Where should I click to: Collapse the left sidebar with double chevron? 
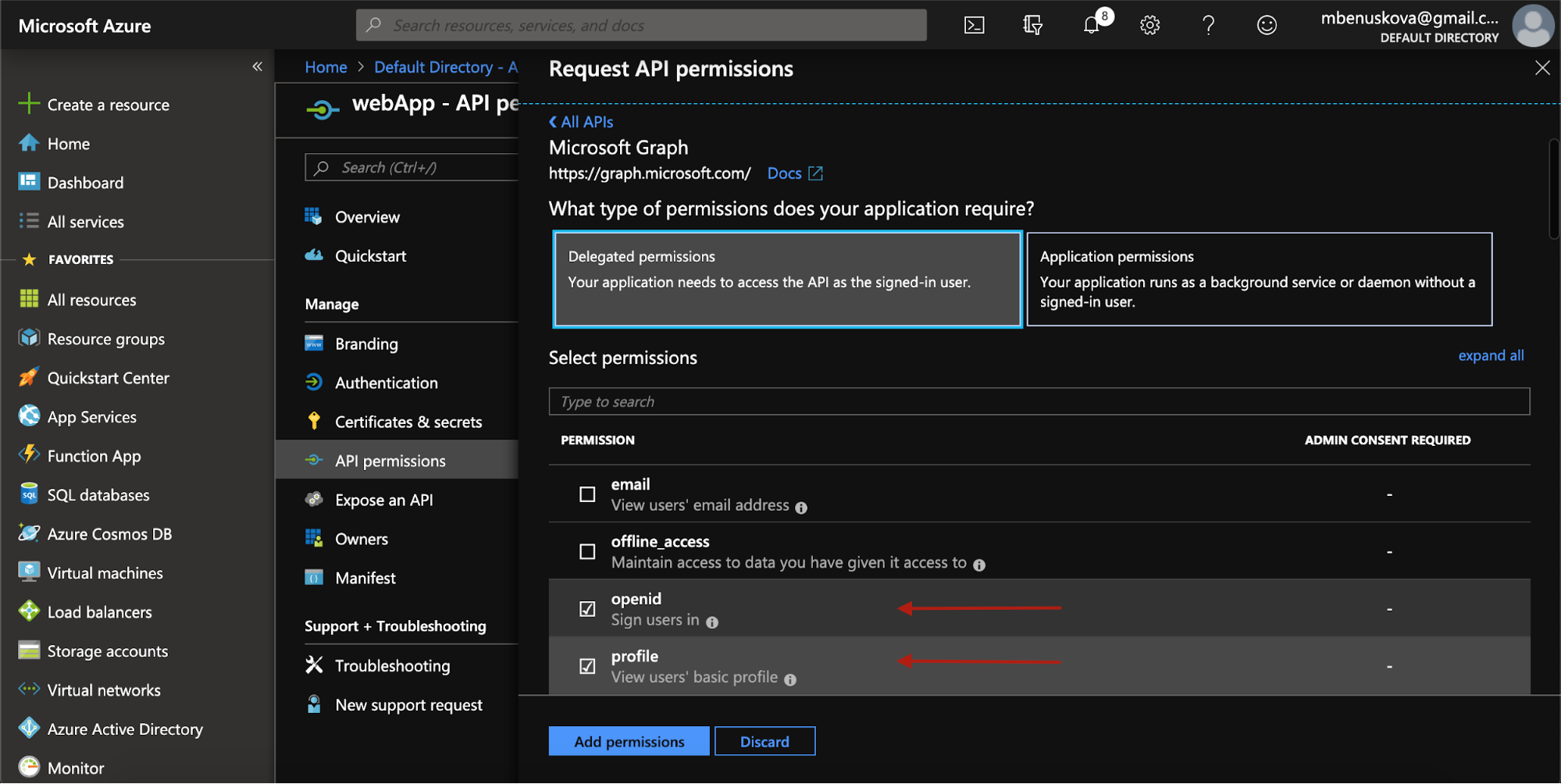[257, 66]
